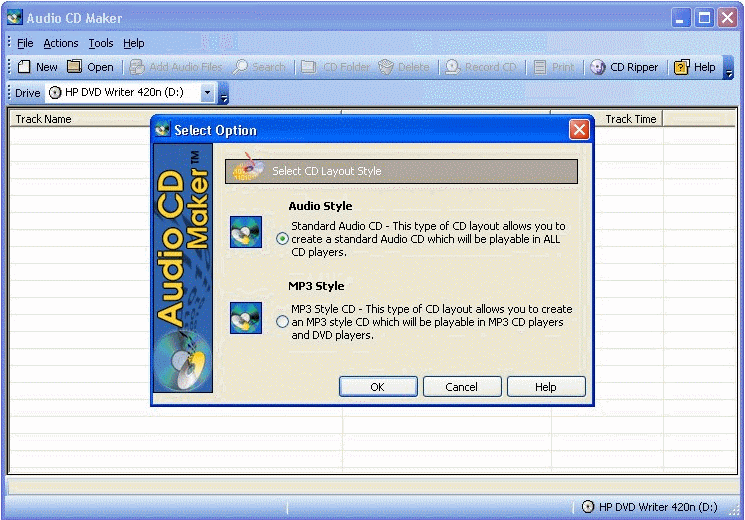Click the disc icon in Drive combo box
Screen dimensions: 745x520
[55, 92]
